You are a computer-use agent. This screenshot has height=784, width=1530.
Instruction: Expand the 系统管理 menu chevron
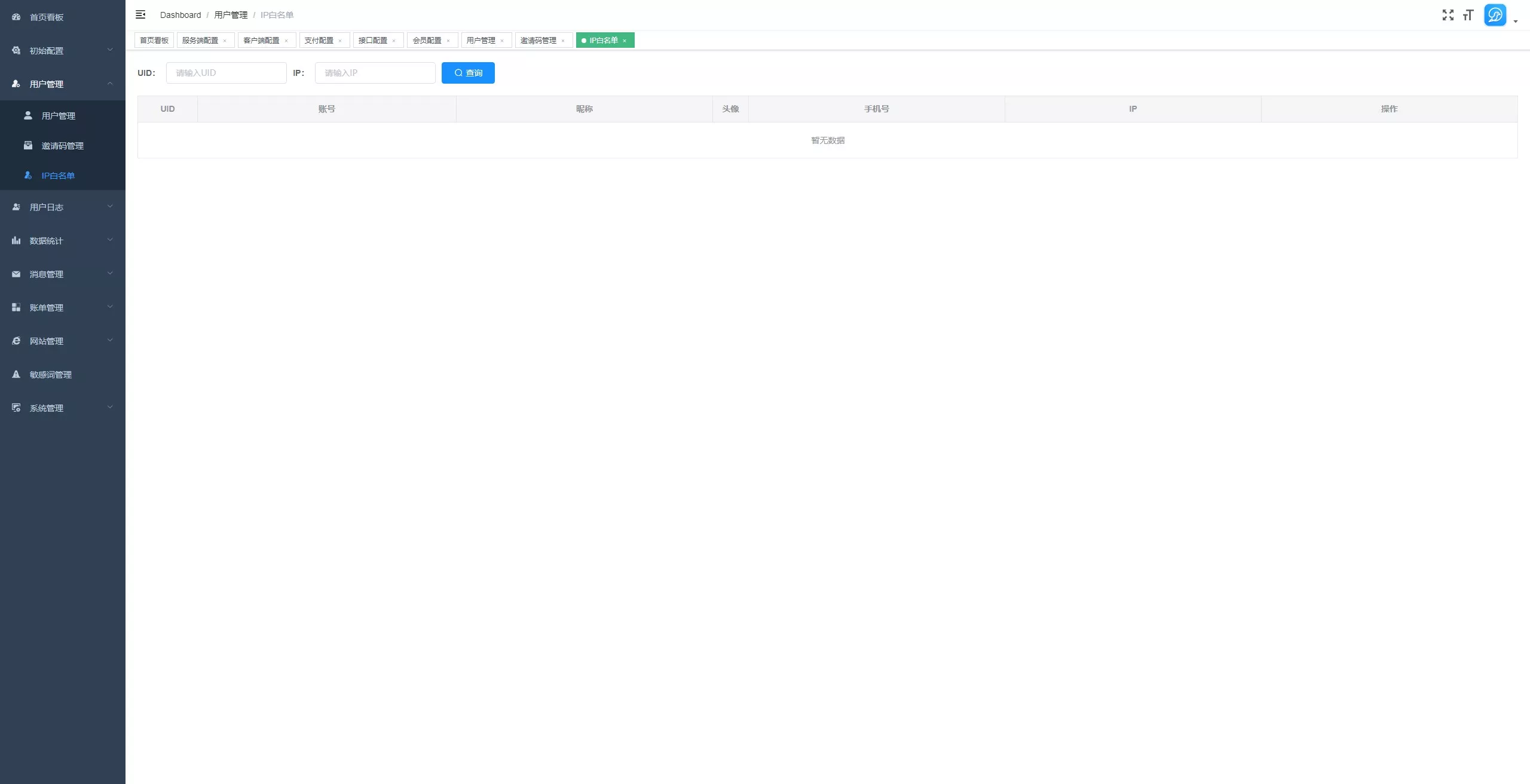110,408
